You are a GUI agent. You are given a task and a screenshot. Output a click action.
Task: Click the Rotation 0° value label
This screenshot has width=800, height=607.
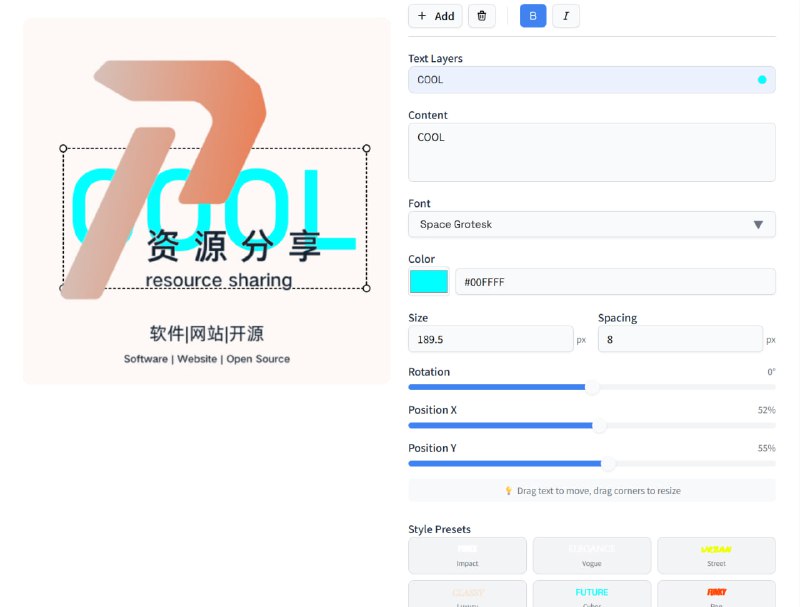(771, 372)
